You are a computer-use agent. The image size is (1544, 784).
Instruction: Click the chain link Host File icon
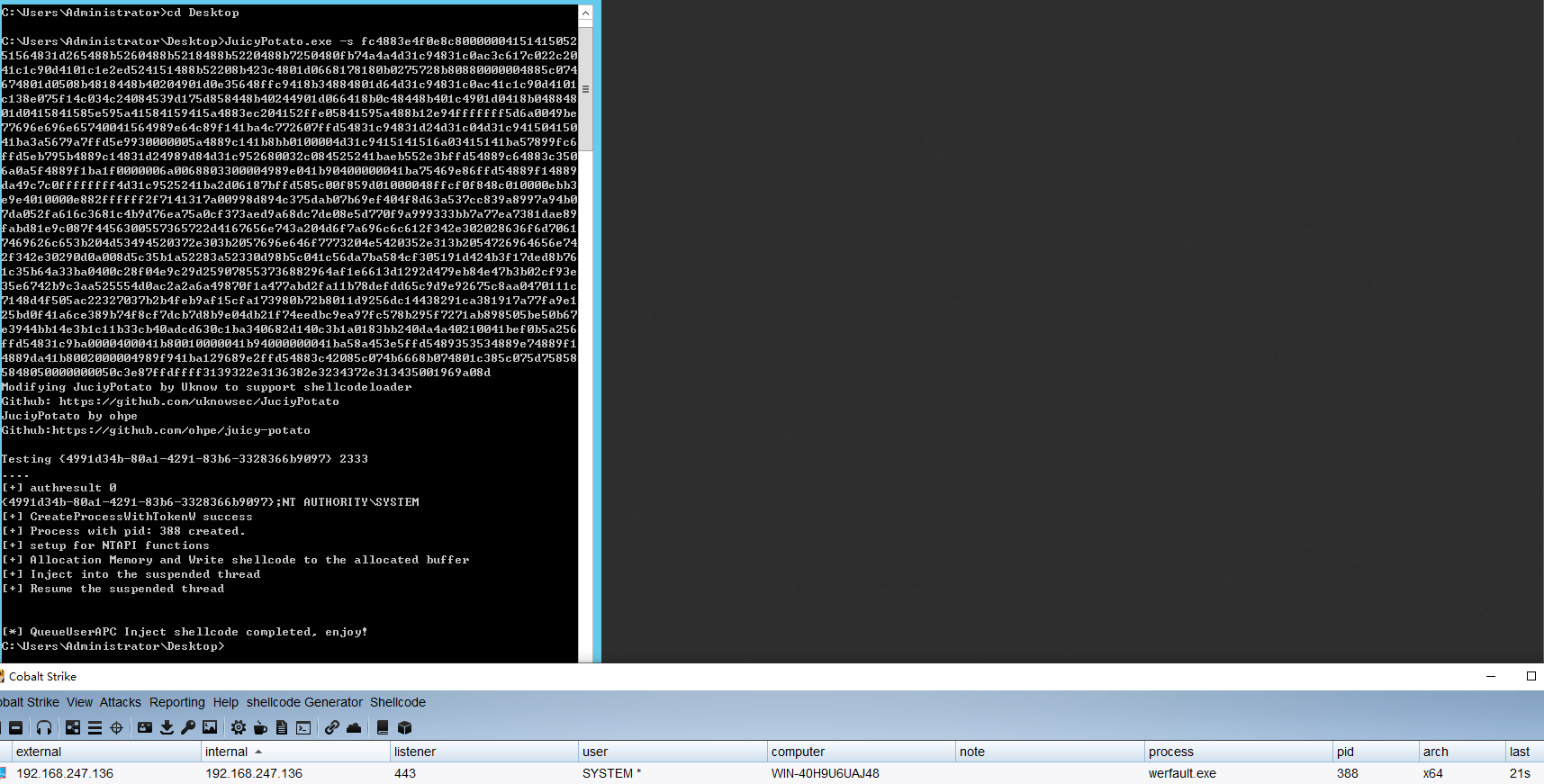point(332,727)
